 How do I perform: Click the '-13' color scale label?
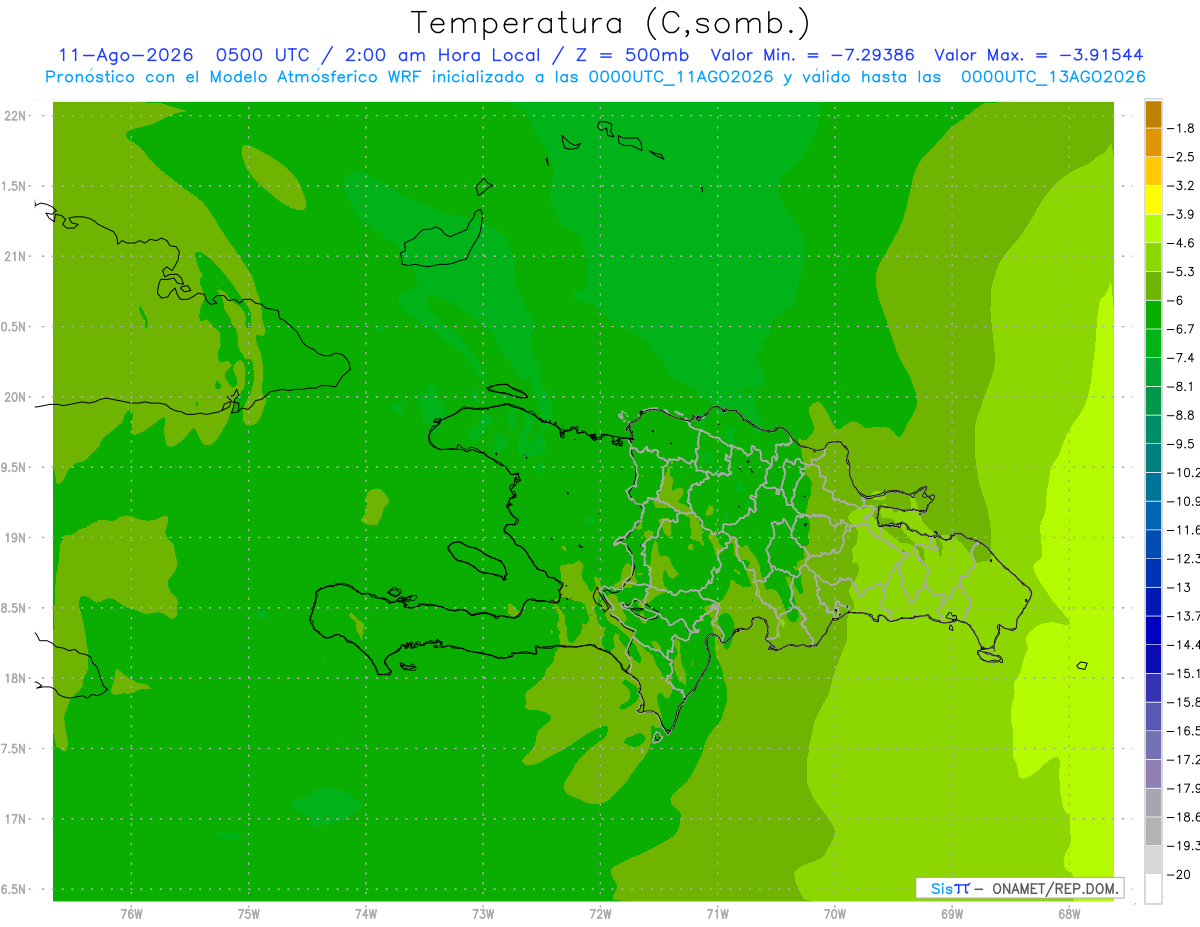[1178, 587]
